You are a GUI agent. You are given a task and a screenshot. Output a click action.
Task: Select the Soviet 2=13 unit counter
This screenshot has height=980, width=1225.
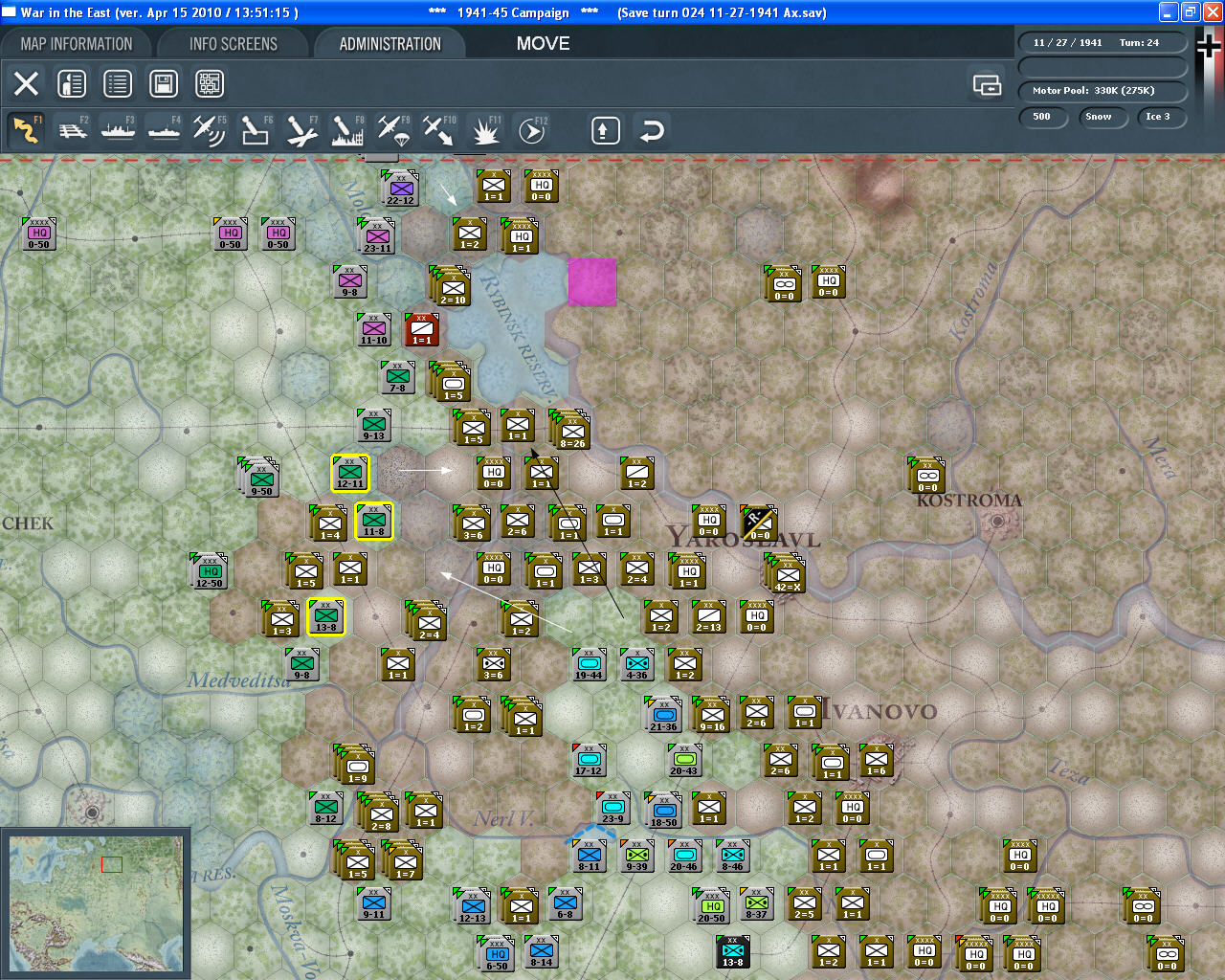(x=708, y=616)
